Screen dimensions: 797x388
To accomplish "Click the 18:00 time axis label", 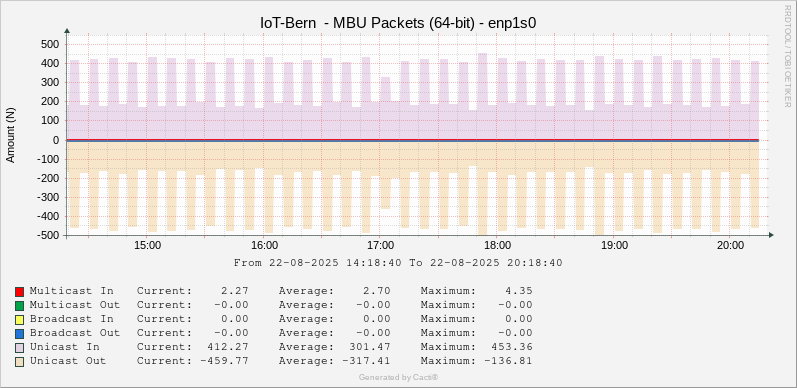I will click(x=497, y=246).
